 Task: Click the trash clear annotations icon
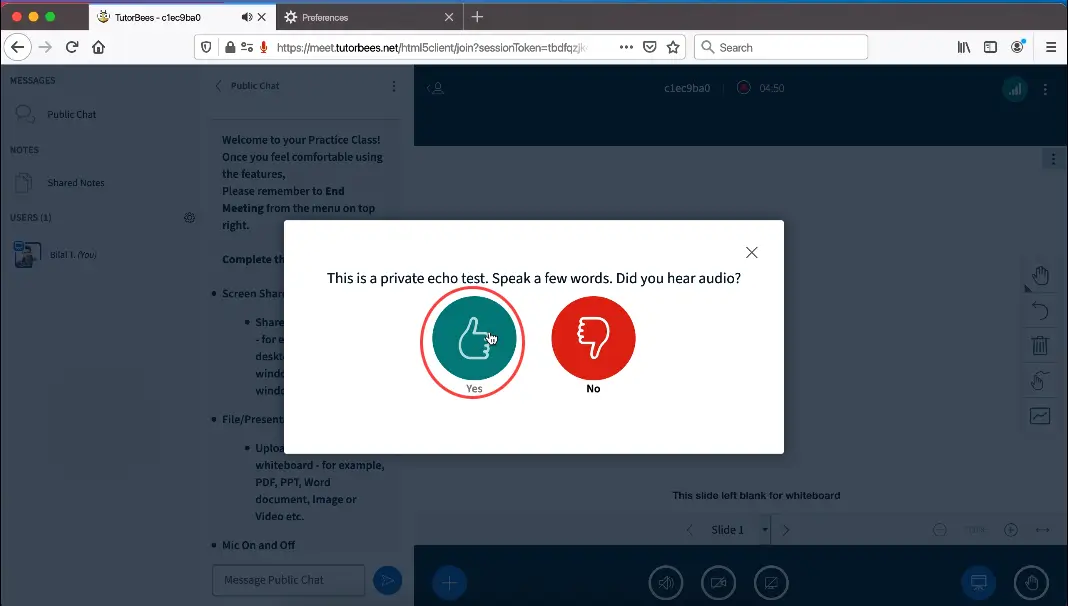[x=1040, y=346]
